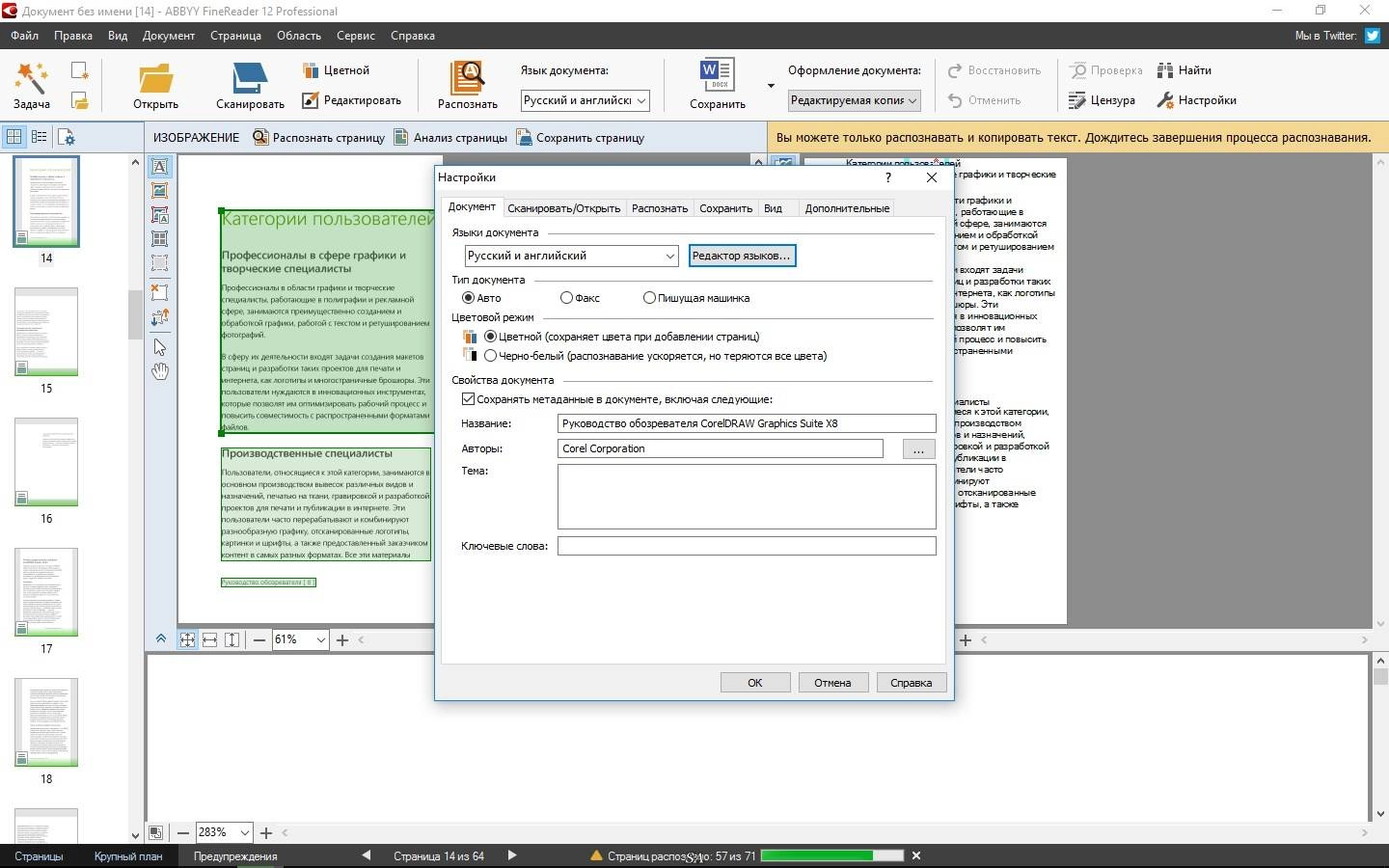Choose the Черно-белый color mode option
1389x868 pixels.
655,356
